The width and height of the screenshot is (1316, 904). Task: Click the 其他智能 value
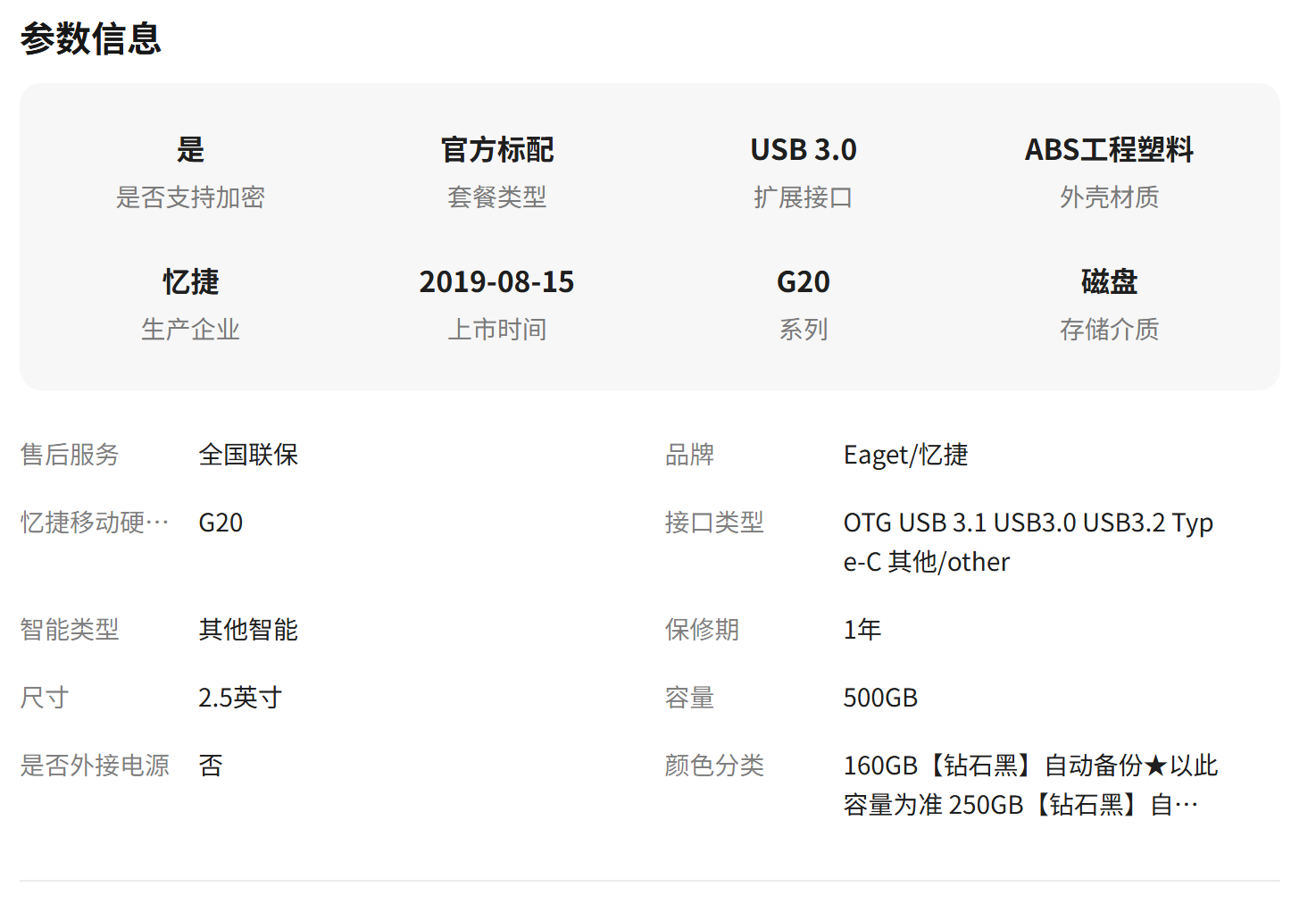click(248, 630)
